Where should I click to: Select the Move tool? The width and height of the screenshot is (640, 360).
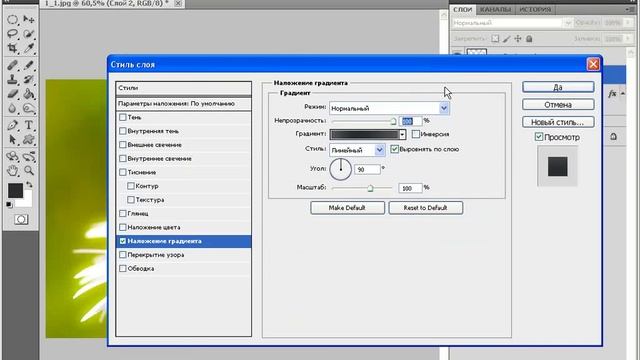click(x=29, y=19)
